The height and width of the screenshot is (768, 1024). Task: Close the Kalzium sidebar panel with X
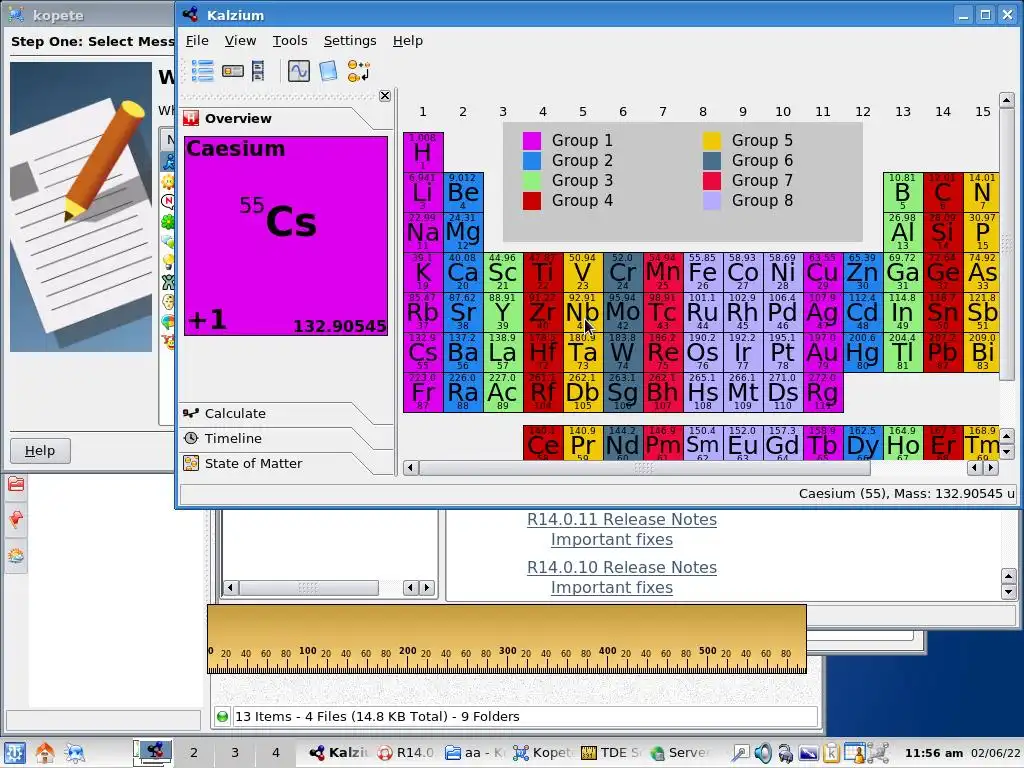pyautogui.click(x=385, y=96)
